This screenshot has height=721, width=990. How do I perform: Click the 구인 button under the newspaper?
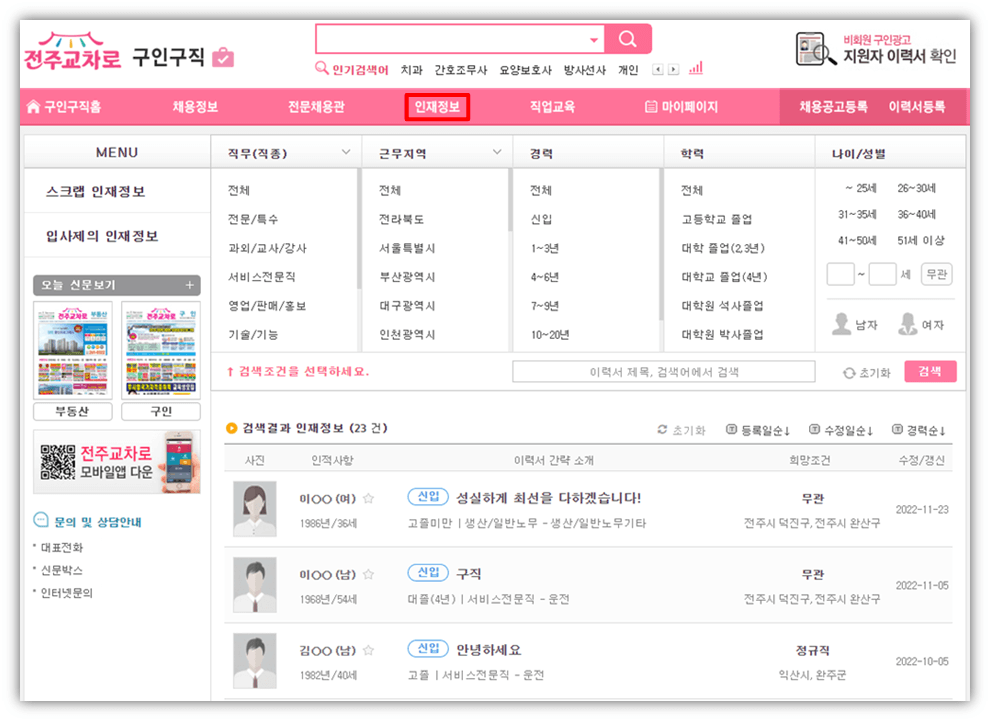(161, 412)
